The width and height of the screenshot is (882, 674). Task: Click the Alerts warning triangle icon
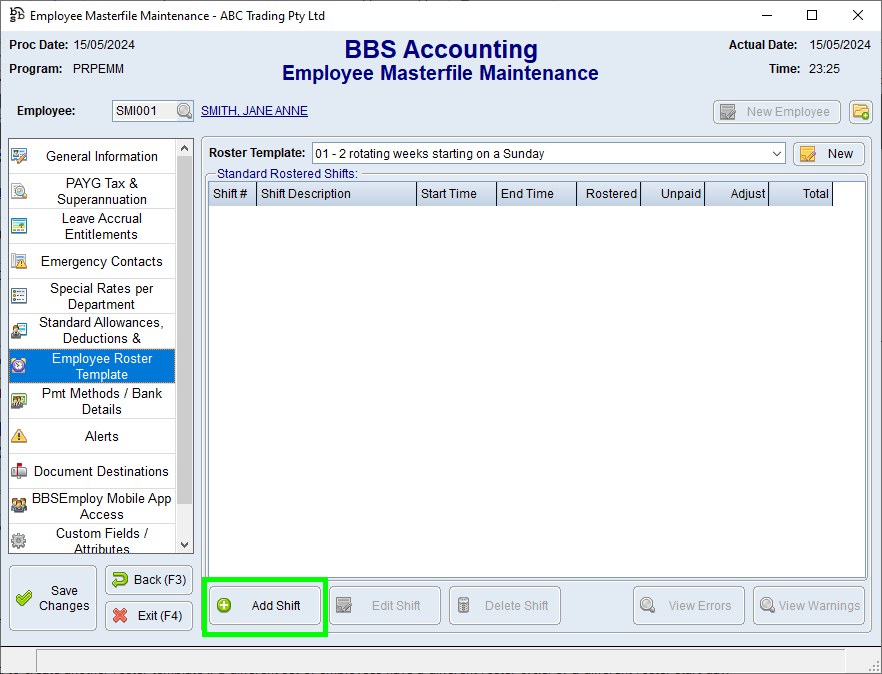pyautogui.click(x=19, y=436)
